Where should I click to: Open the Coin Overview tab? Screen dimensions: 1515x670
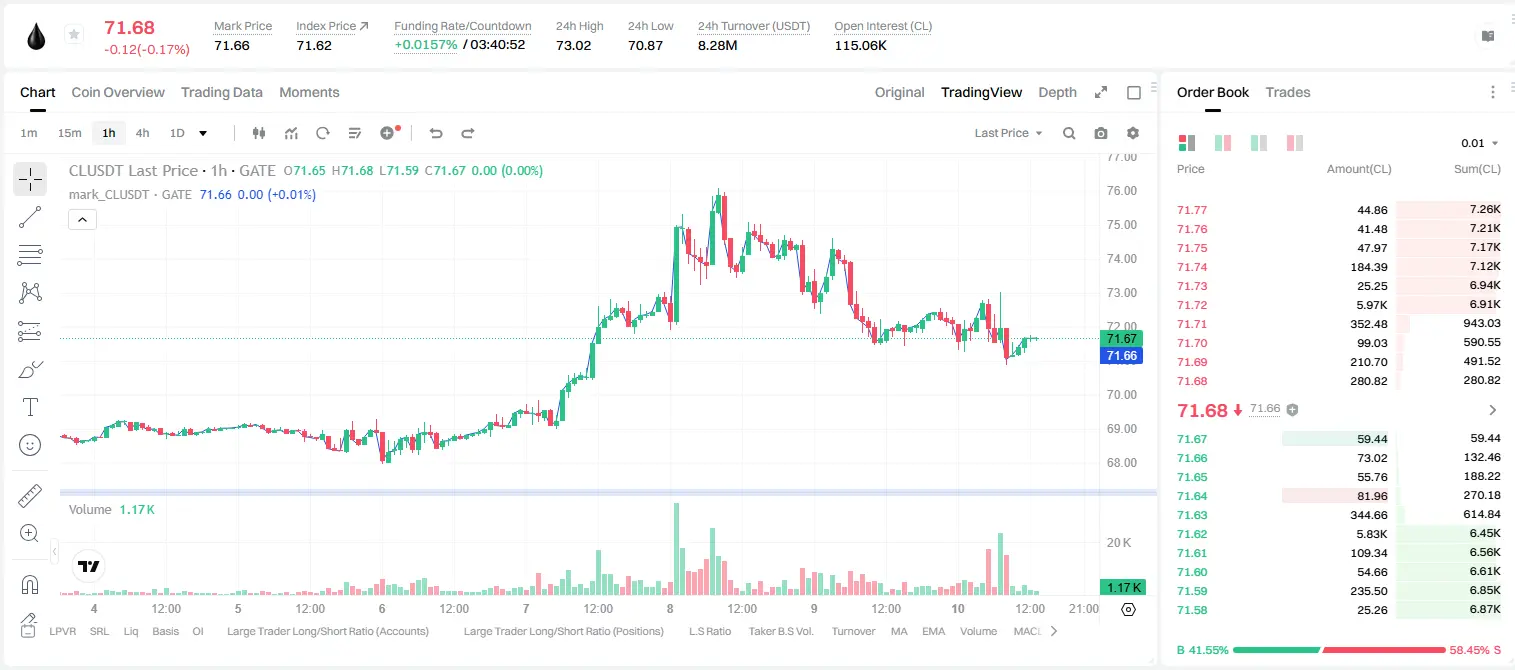click(118, 92)
